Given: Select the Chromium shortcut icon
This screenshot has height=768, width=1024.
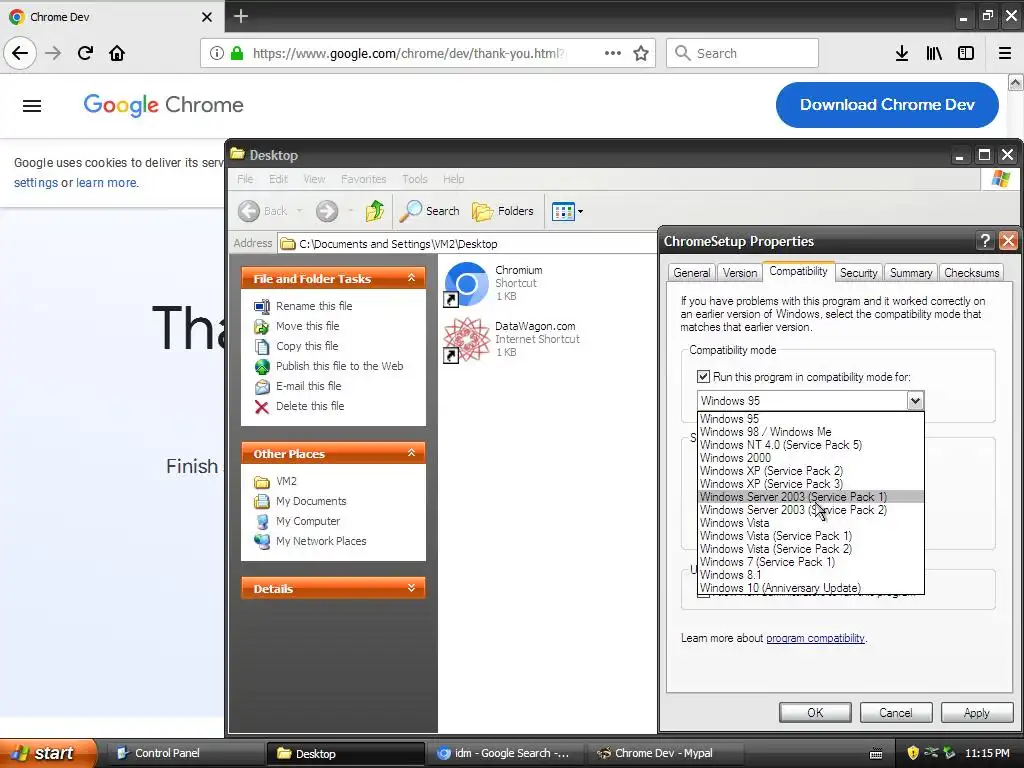Looking at the screenshot, I should 466,283.
